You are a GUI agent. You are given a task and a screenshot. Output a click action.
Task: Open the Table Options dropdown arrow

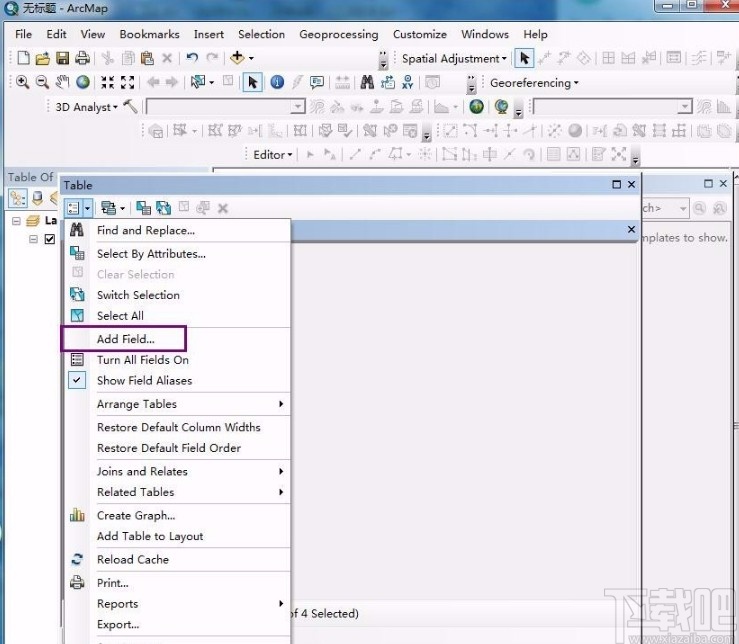click(x=87, y=208)
